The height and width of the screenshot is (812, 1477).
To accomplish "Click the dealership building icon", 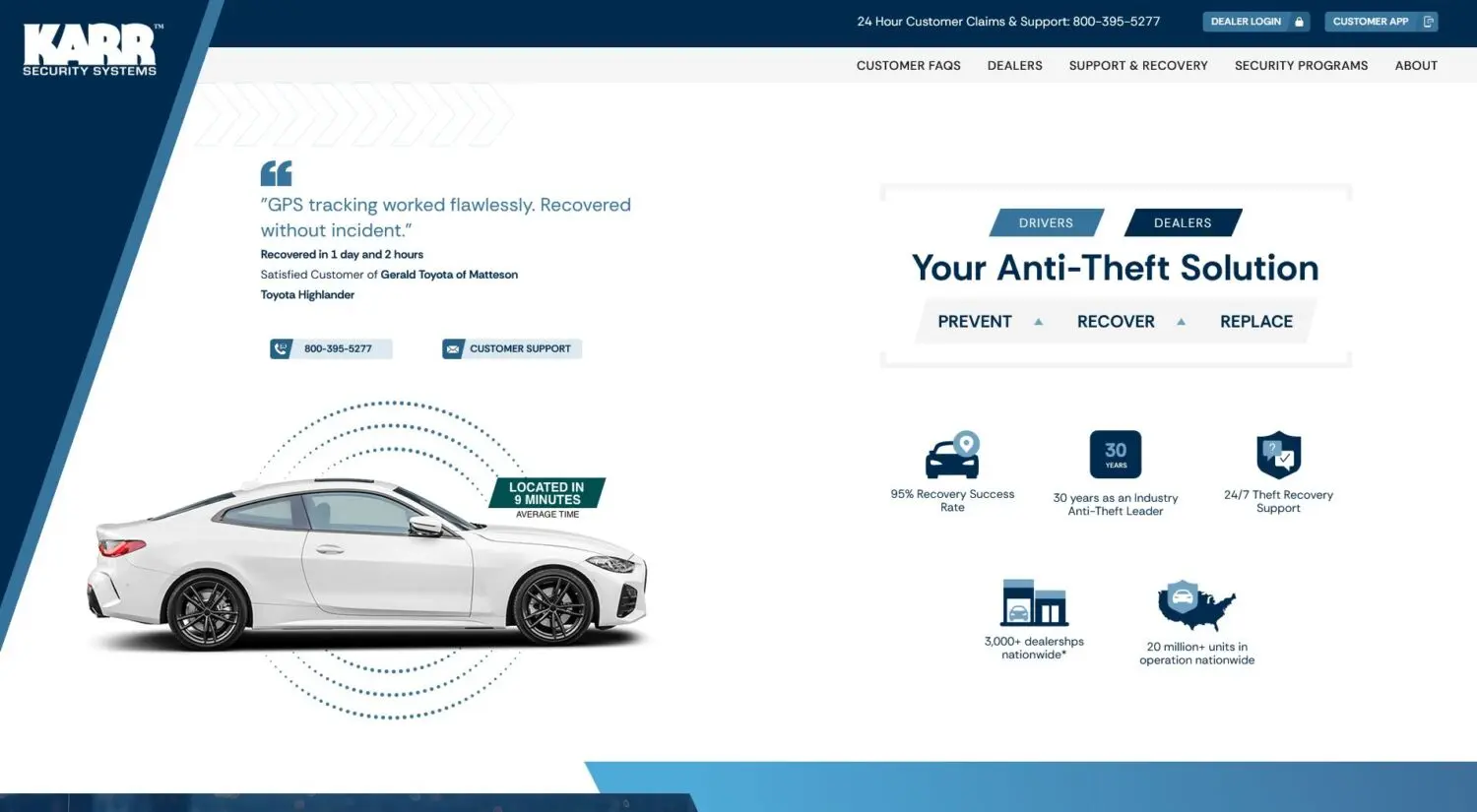I will click(x=1034, y=602).
